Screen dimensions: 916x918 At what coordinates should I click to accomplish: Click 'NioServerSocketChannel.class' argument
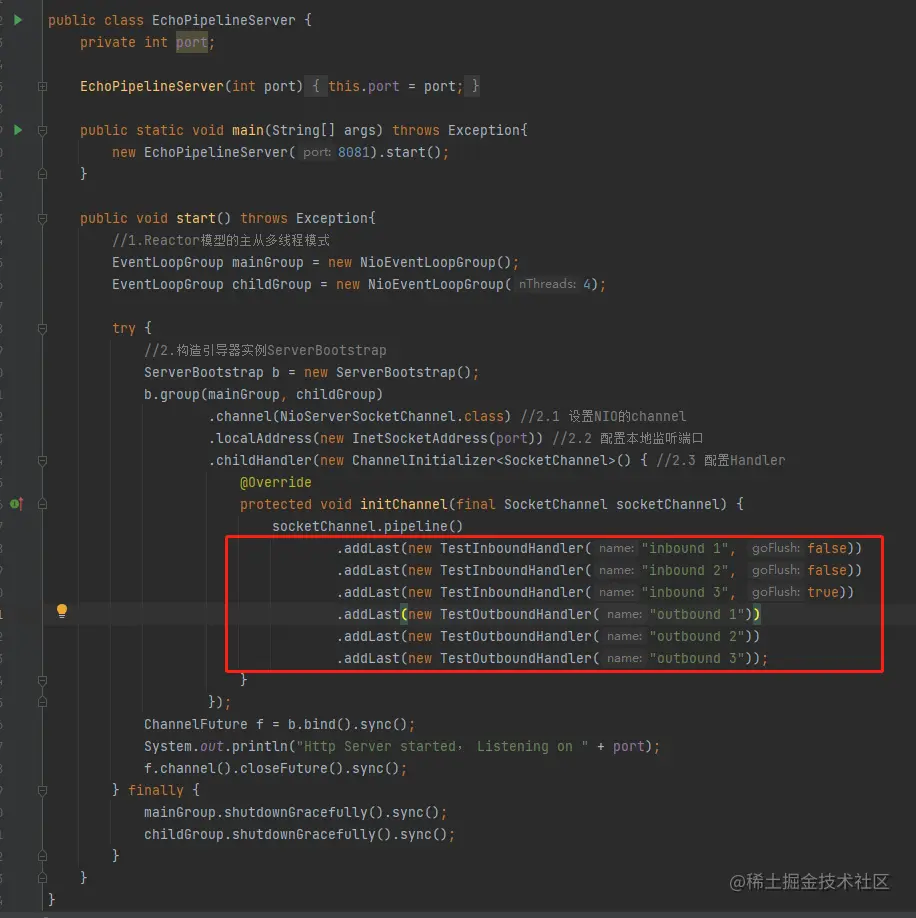(392, 416)
